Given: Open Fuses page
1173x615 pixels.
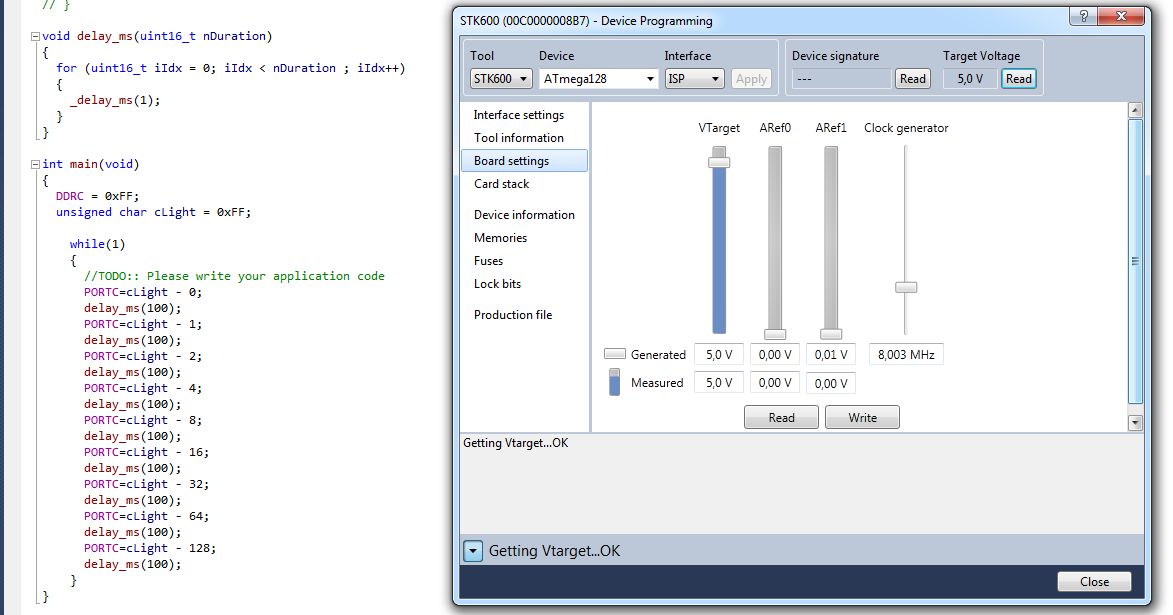Looking at the screenshot, I should (x=489, y=261).
